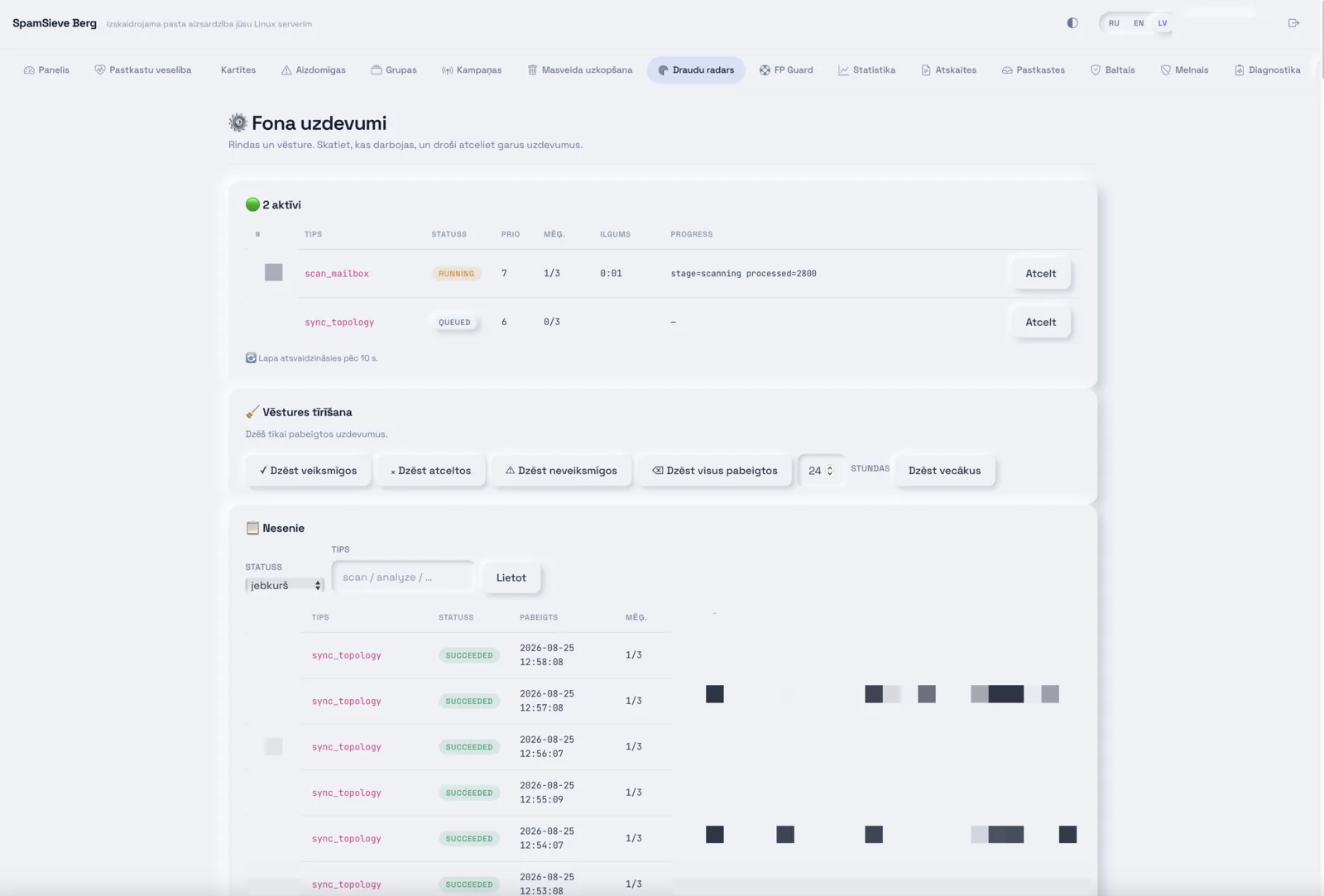Screen dimensions: 1324x896
Task: Open the Kampaņas broadcast tab
Action: click(472, 70)
